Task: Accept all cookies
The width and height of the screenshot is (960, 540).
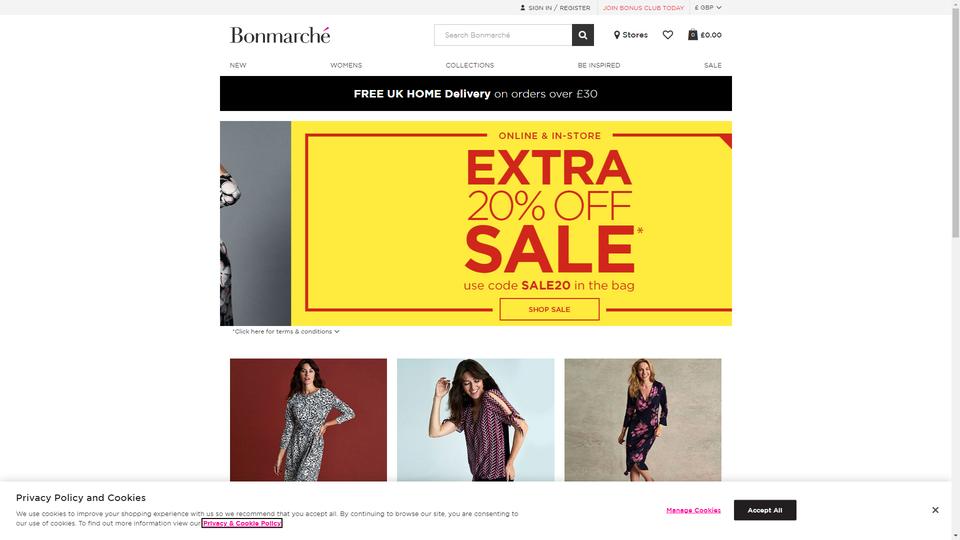Action: [x=765, y=510]
